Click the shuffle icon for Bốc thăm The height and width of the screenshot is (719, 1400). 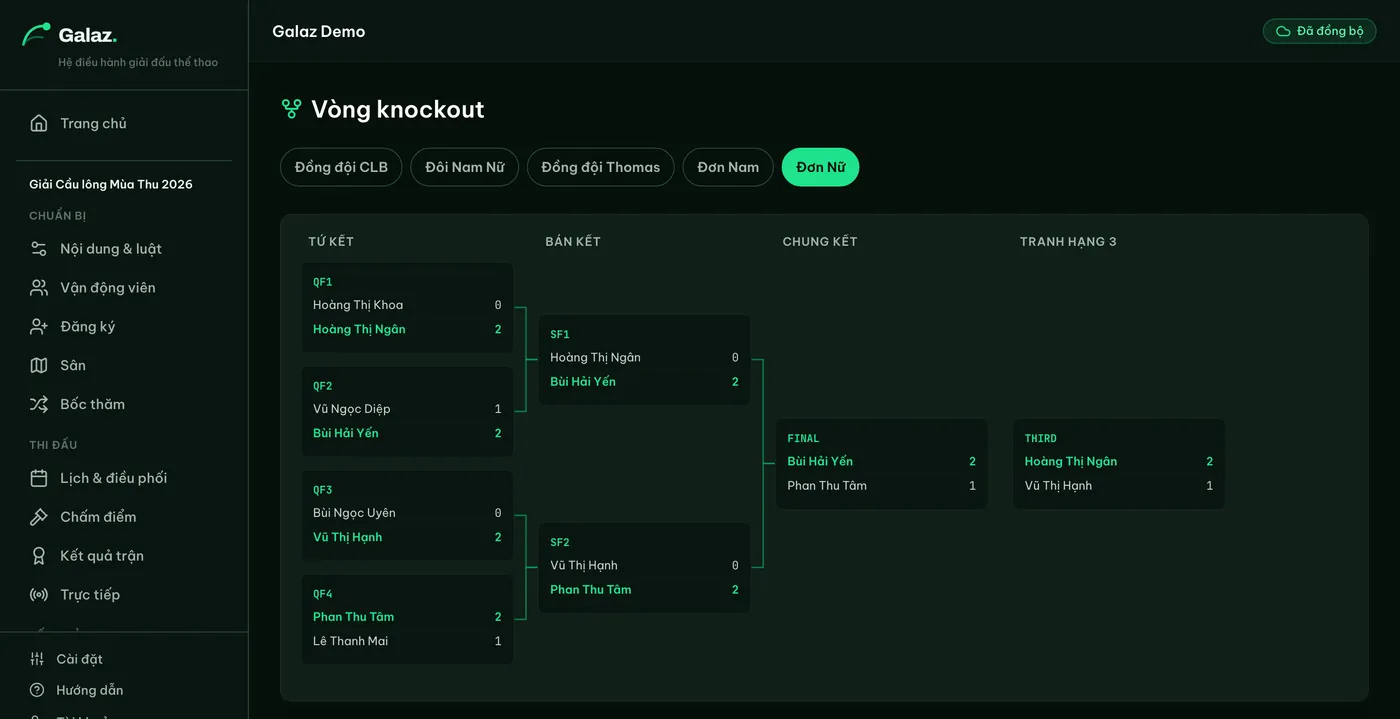pos(39,404)
